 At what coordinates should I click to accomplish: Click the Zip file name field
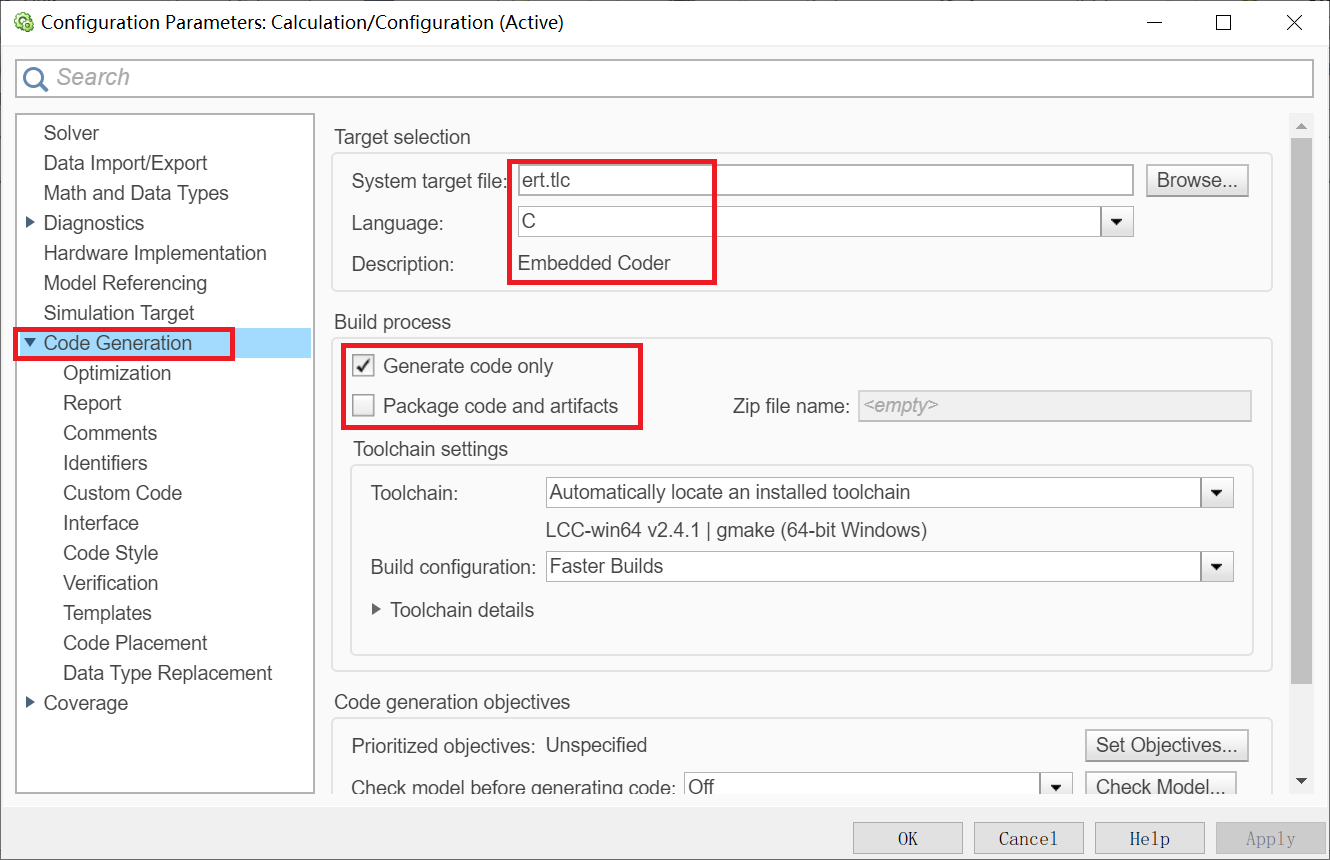(1055, 406)
